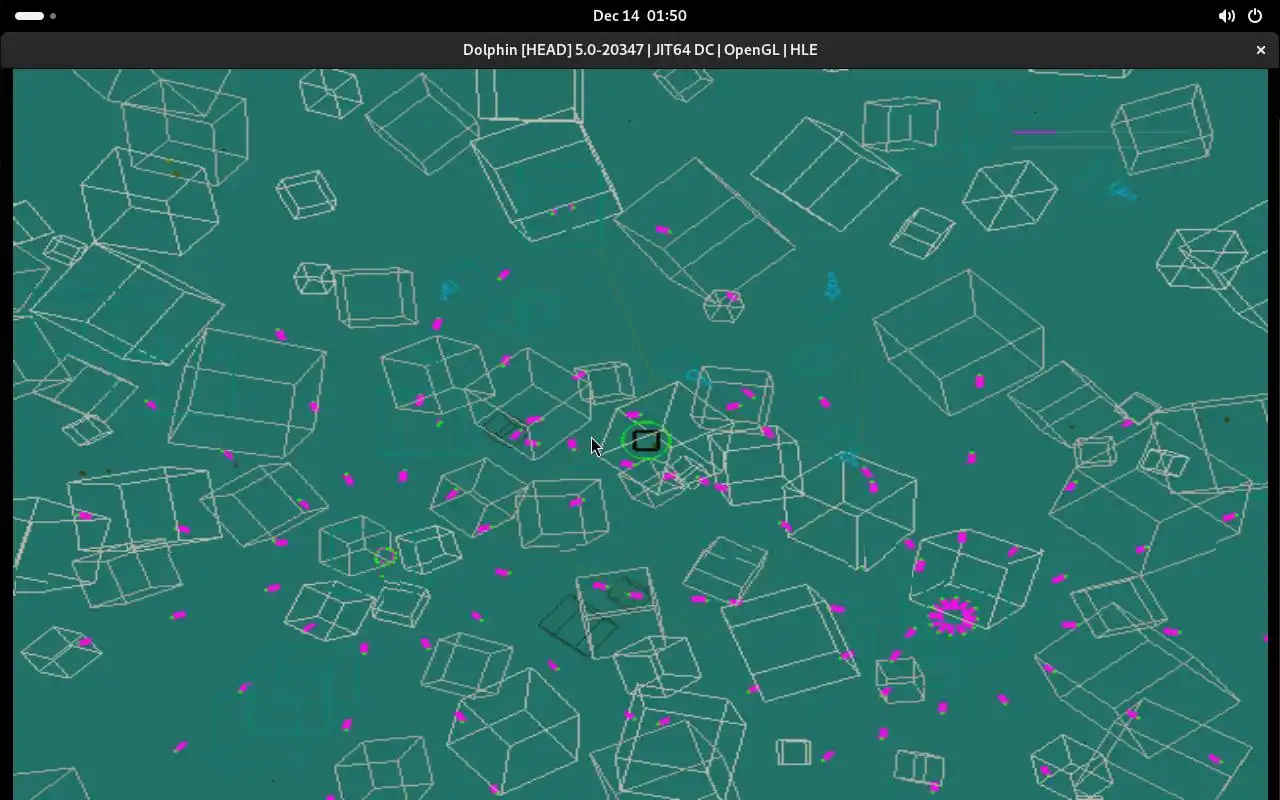This screenshot has height=800, width=1280.
Task: Click the hexagonal wireframe shape near center top
Action: pos(723,306)
